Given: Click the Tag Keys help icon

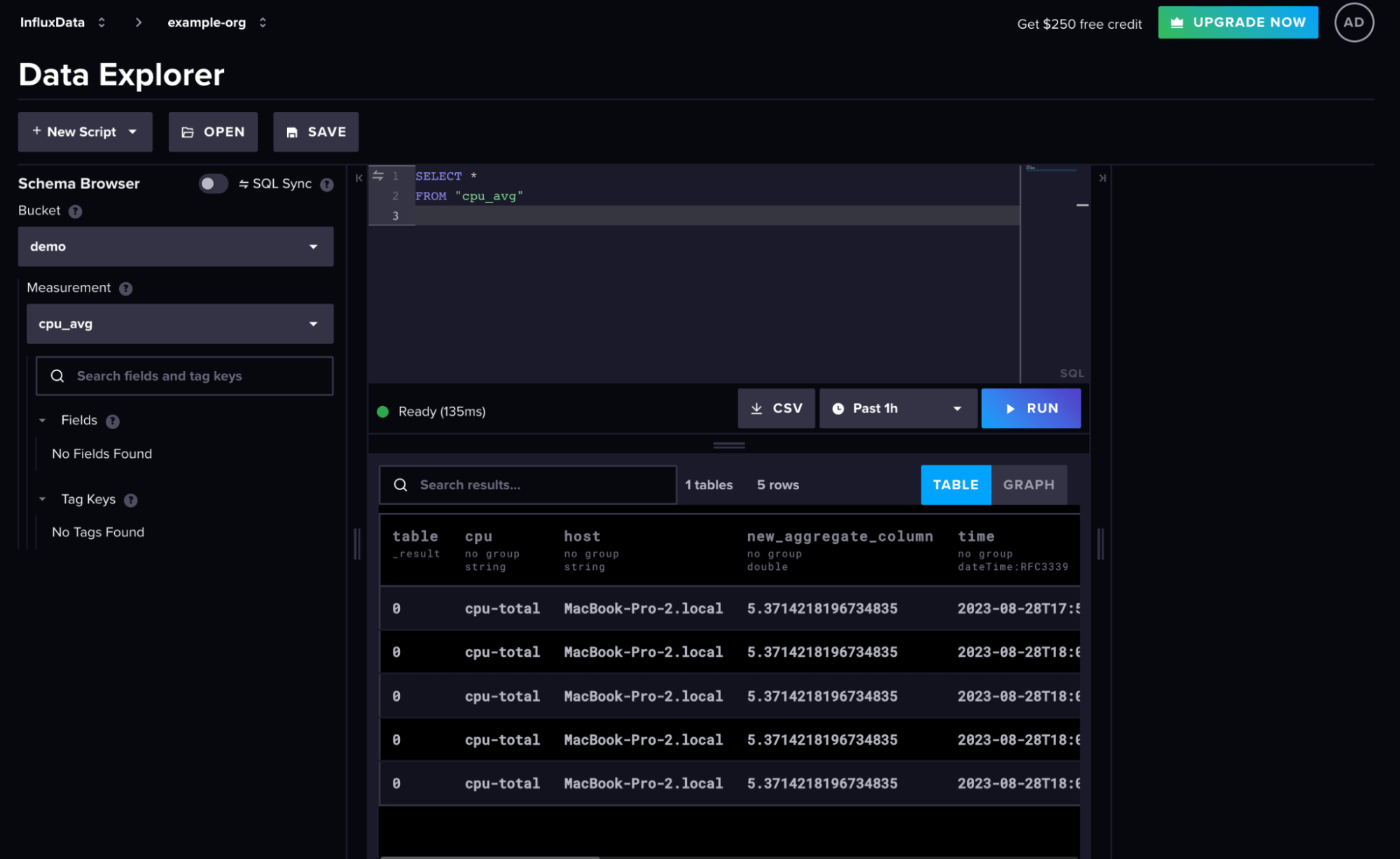Looking at the screenshot, I should [130, 500].
